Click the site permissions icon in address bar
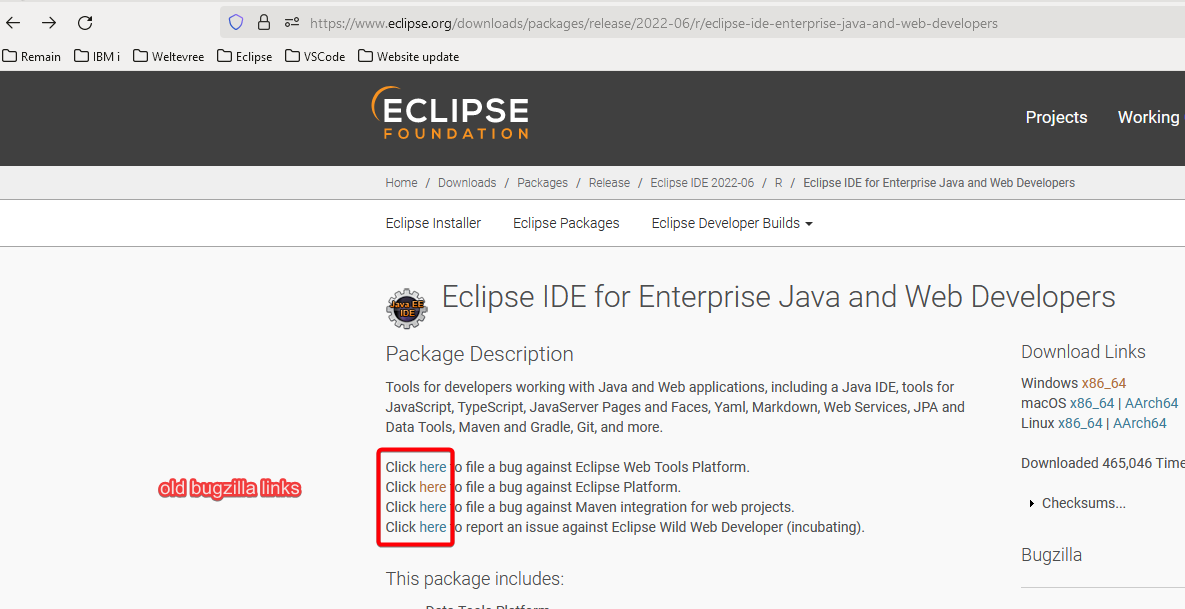1185x609 pixels. 292,22
